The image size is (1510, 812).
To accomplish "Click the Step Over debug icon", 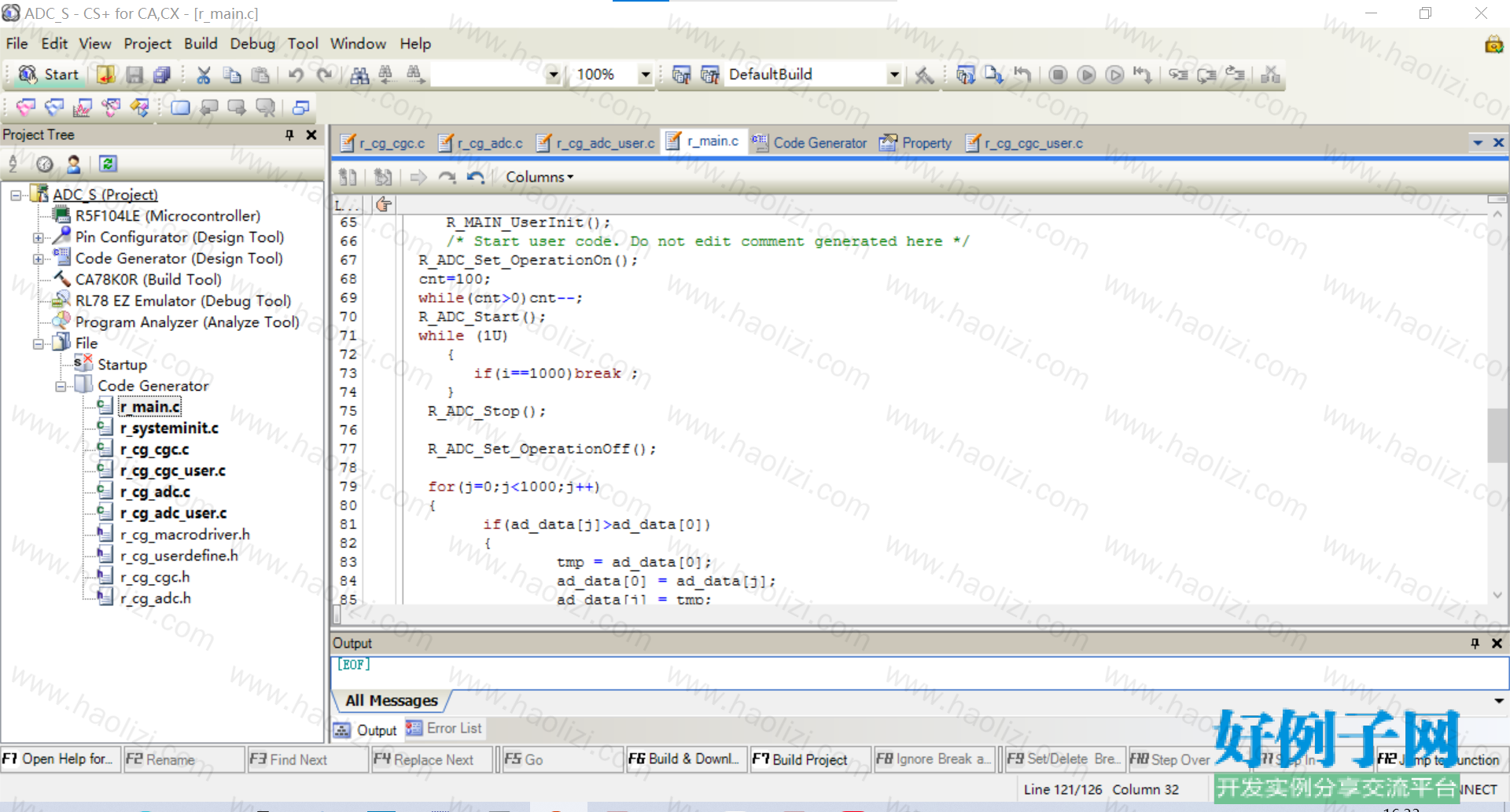I will pyautogui.click(x=1206, y=75).
